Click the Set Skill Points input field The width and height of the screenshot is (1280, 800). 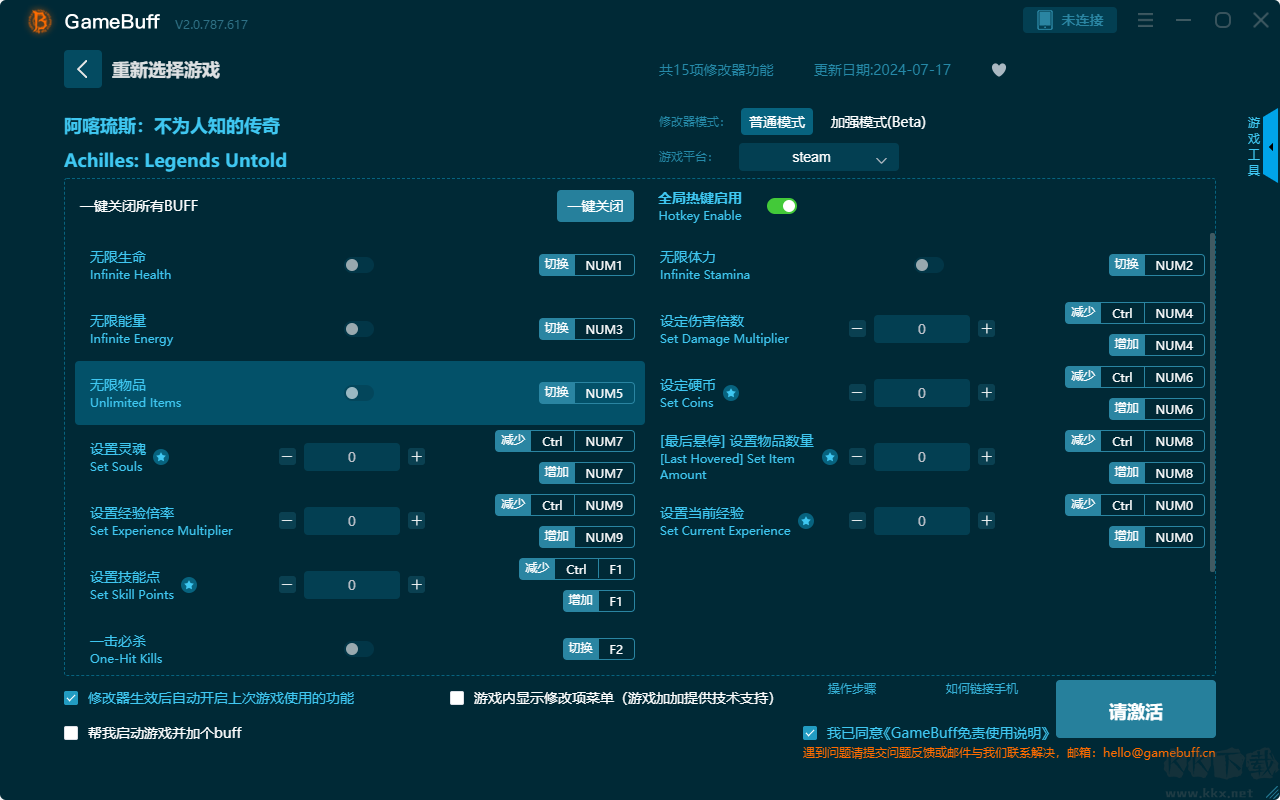[x=352, y=585]
